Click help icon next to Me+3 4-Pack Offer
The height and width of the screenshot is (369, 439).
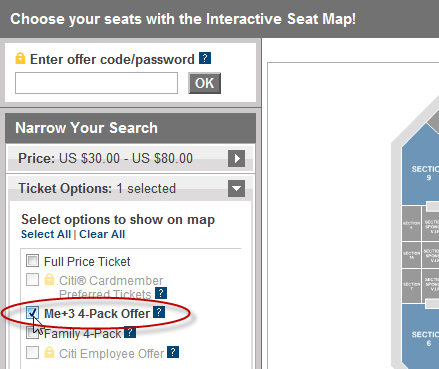pyautogui.click(x=159, y=312)
